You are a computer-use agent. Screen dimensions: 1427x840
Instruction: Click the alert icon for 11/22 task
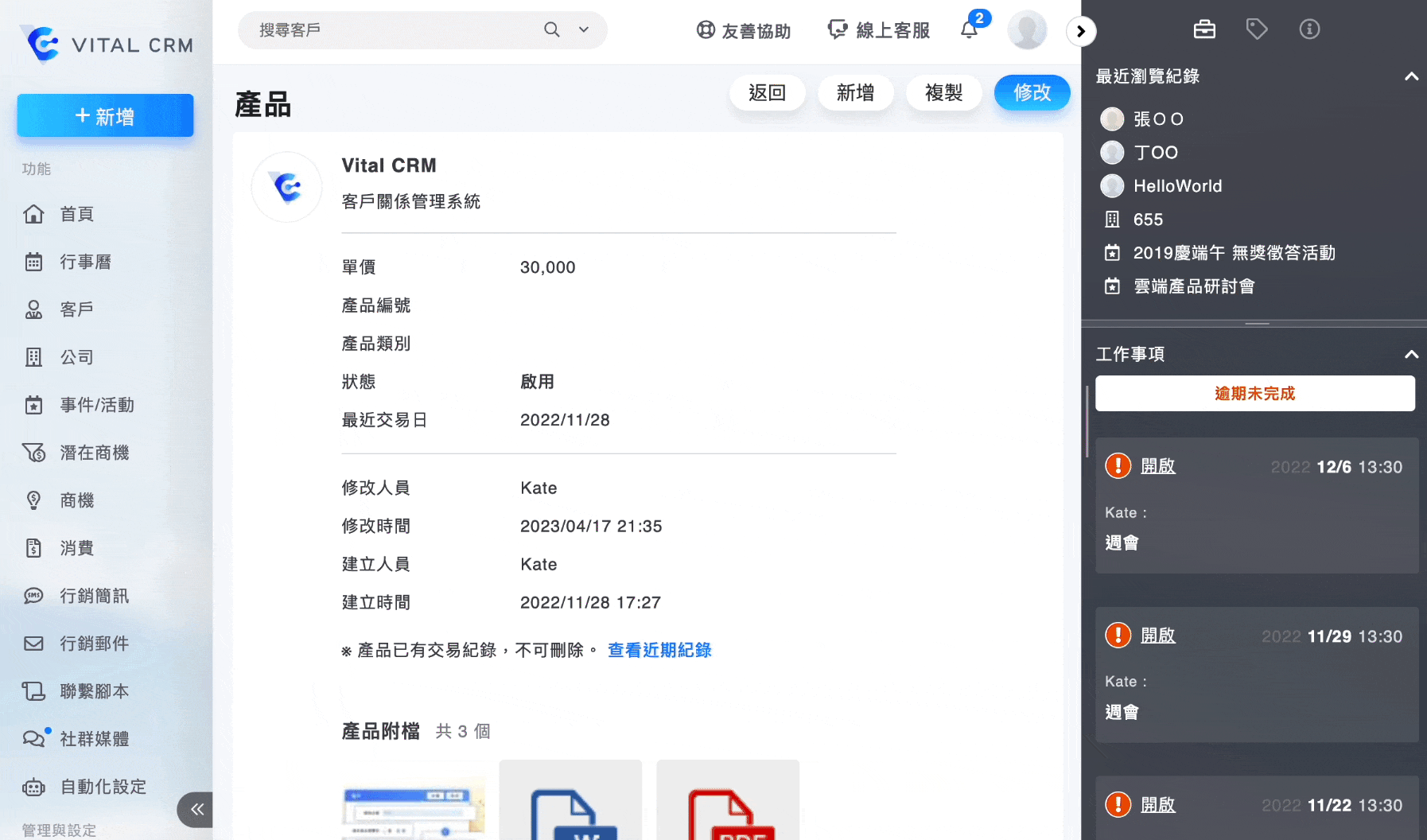click(1118, 804)
